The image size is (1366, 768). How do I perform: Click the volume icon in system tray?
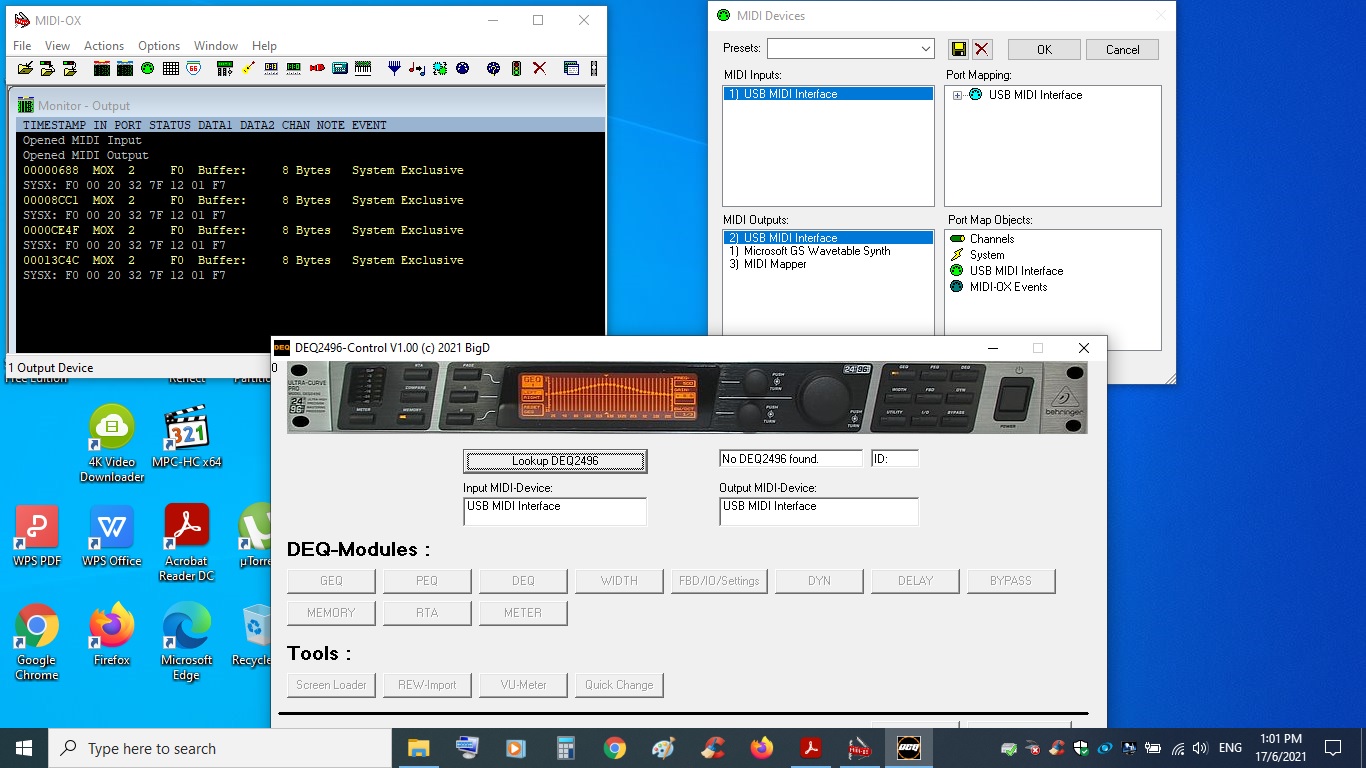click(1200, 748)
